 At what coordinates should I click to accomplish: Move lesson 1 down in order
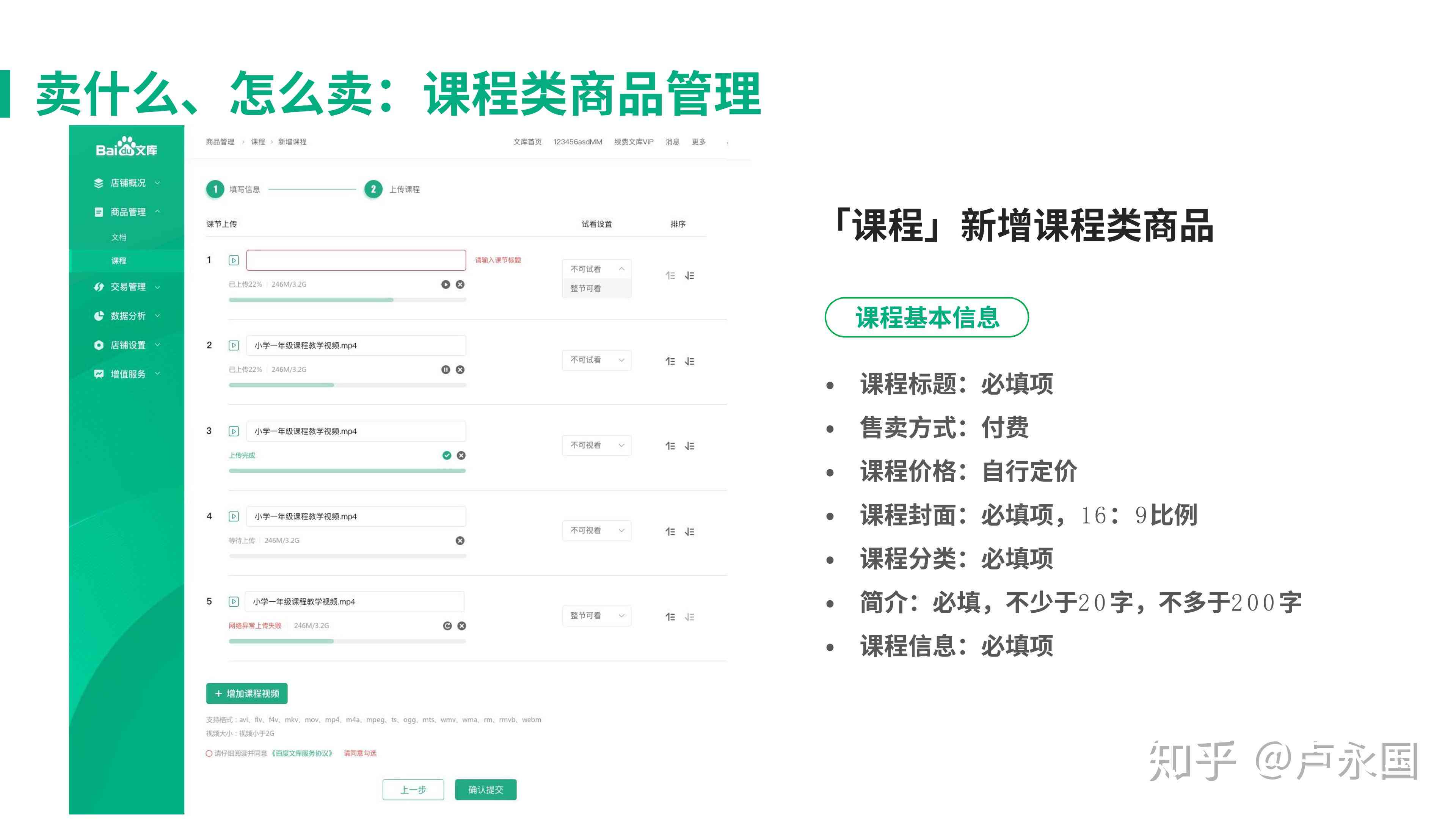coord(690,276)
